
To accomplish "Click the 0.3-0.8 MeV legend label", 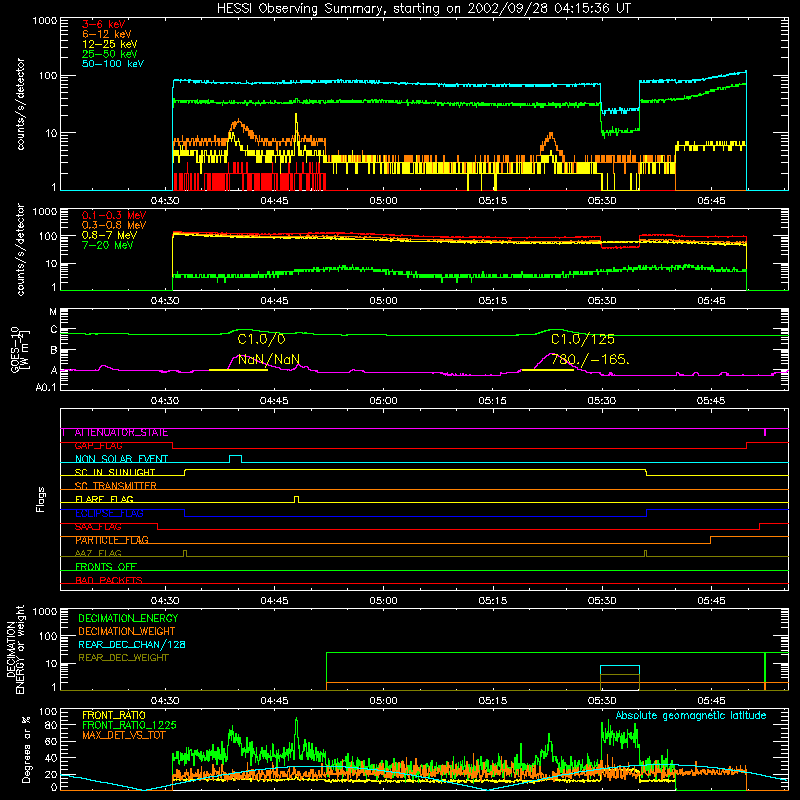I will pyautogui.click(x=114, y=225).
